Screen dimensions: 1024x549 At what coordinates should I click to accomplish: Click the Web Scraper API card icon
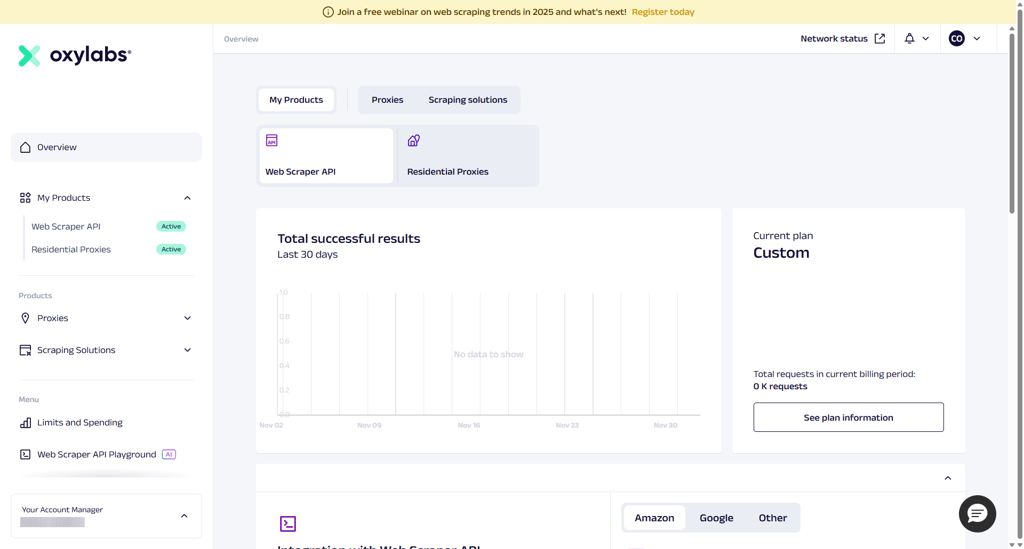[272, 140]
